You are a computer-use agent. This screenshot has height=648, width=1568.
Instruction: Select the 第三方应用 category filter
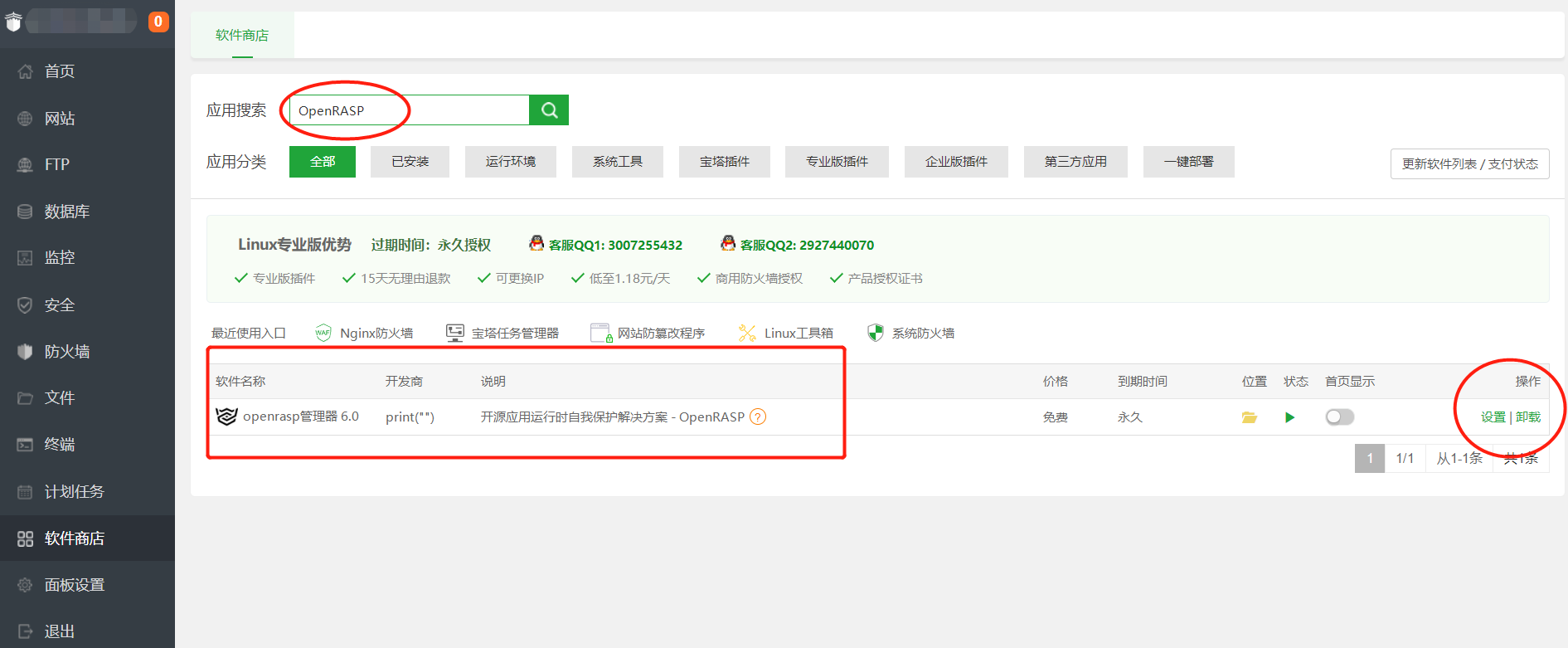point(1075,162)
